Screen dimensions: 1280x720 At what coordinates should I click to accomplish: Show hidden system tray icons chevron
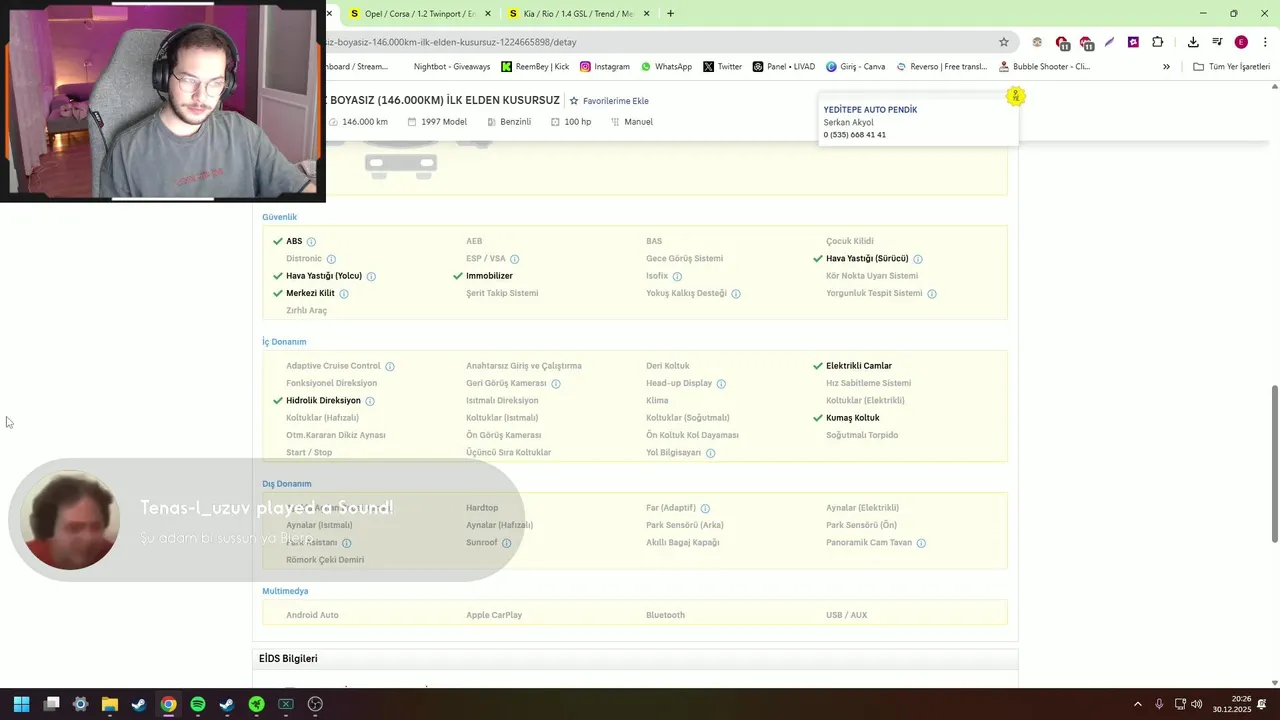[x=1137, y=704]
